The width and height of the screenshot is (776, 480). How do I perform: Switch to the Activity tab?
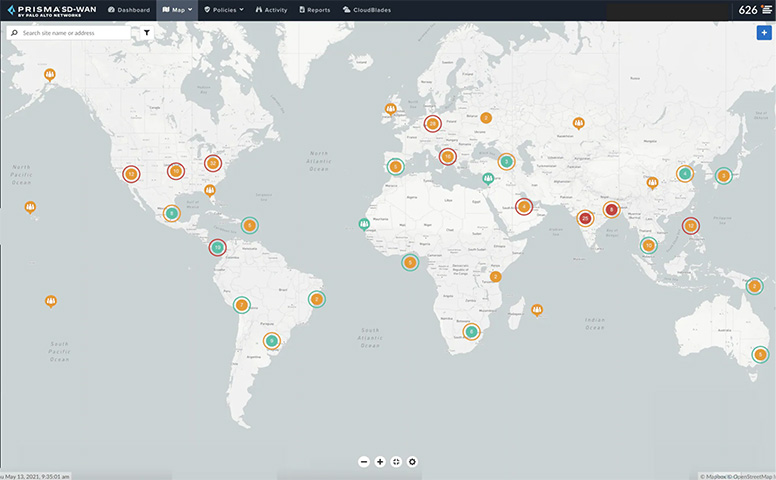271,10
